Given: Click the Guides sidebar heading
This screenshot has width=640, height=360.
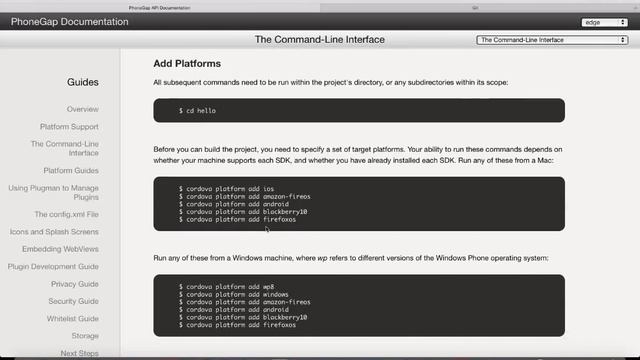Looking at the screenshot, I should (x=83, y=82).
